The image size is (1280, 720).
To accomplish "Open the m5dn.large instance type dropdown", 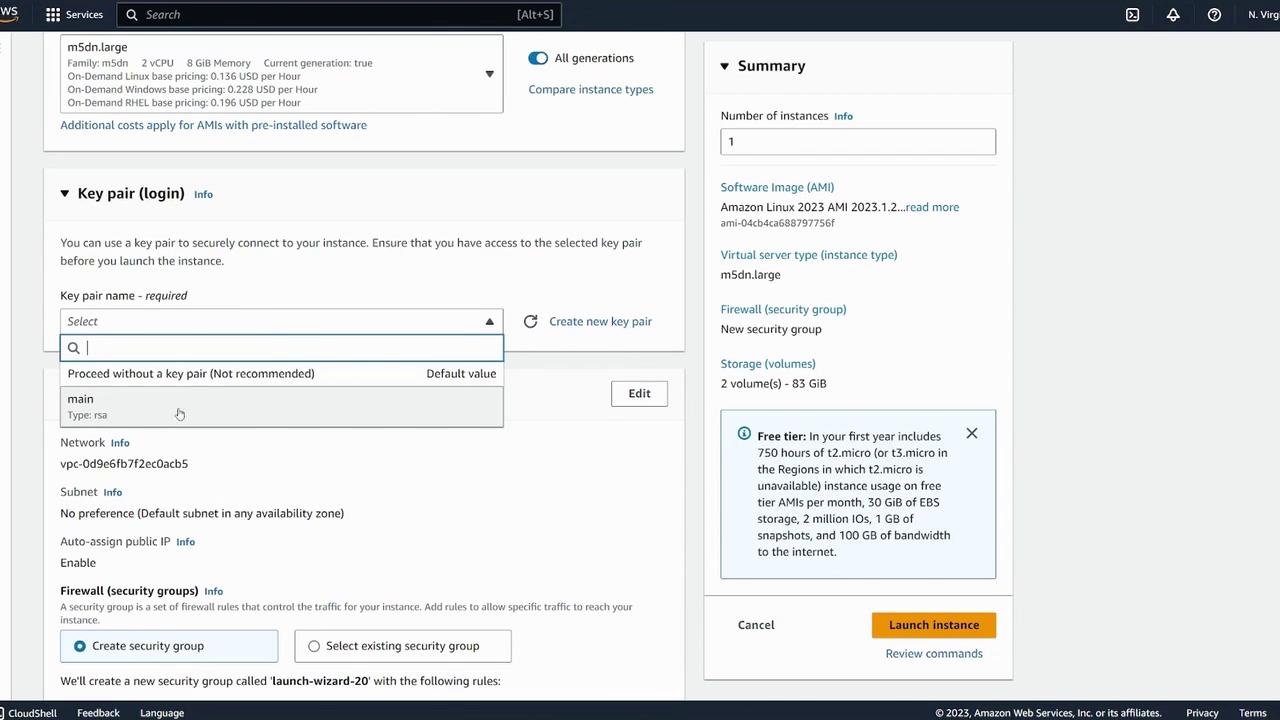I will point(489,74).
